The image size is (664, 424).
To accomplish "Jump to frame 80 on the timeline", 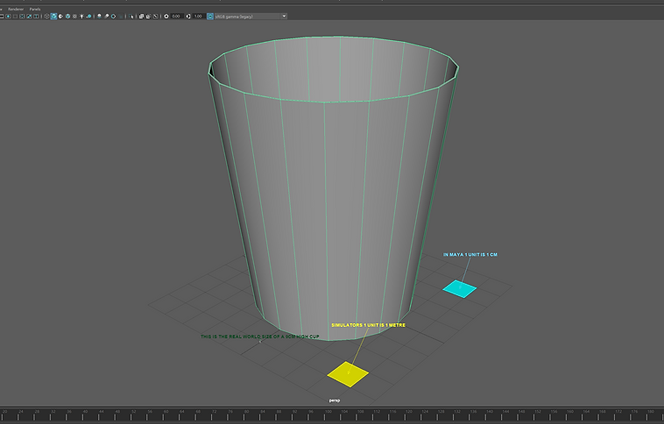I will [247, 412].
